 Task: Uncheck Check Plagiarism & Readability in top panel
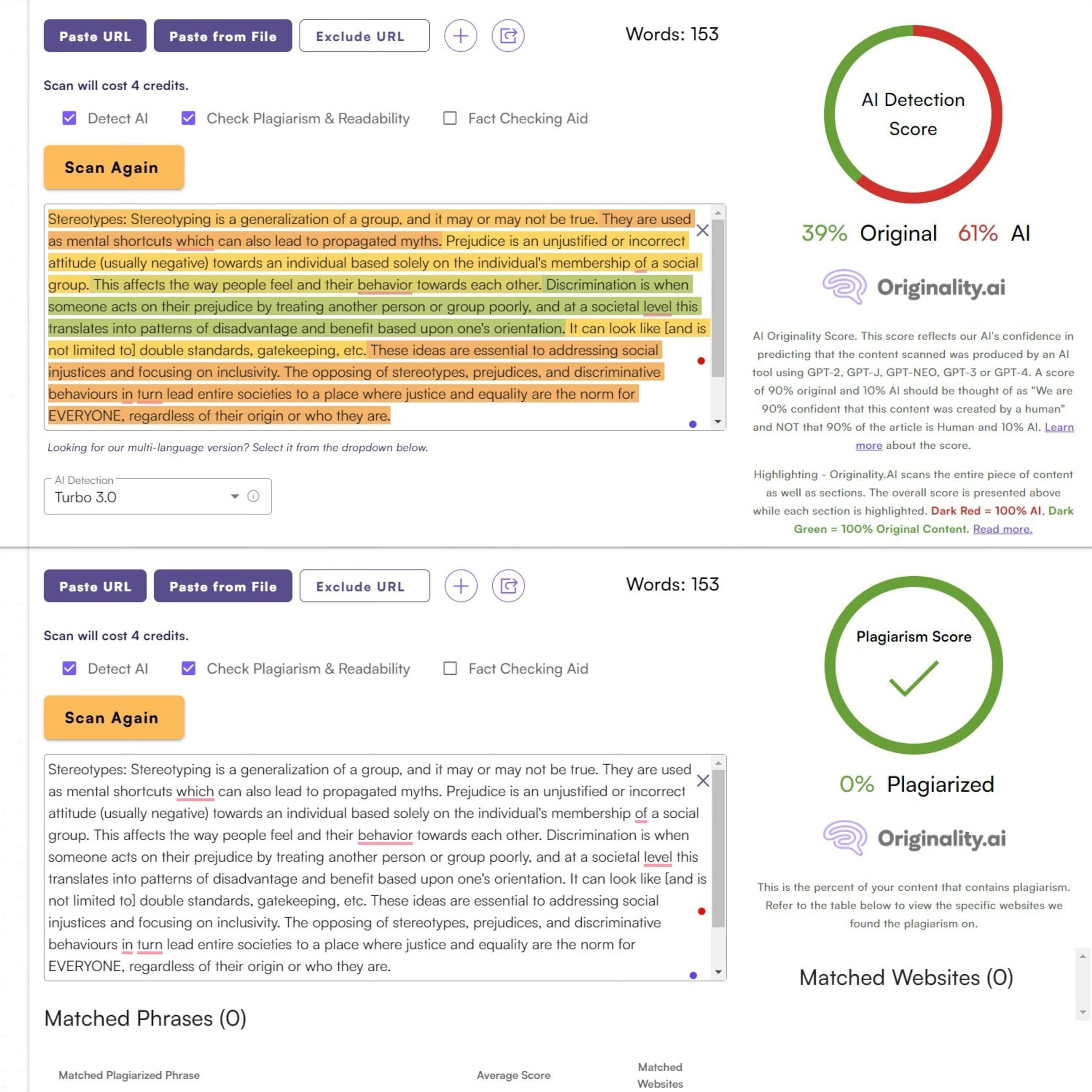pos(188,118)
